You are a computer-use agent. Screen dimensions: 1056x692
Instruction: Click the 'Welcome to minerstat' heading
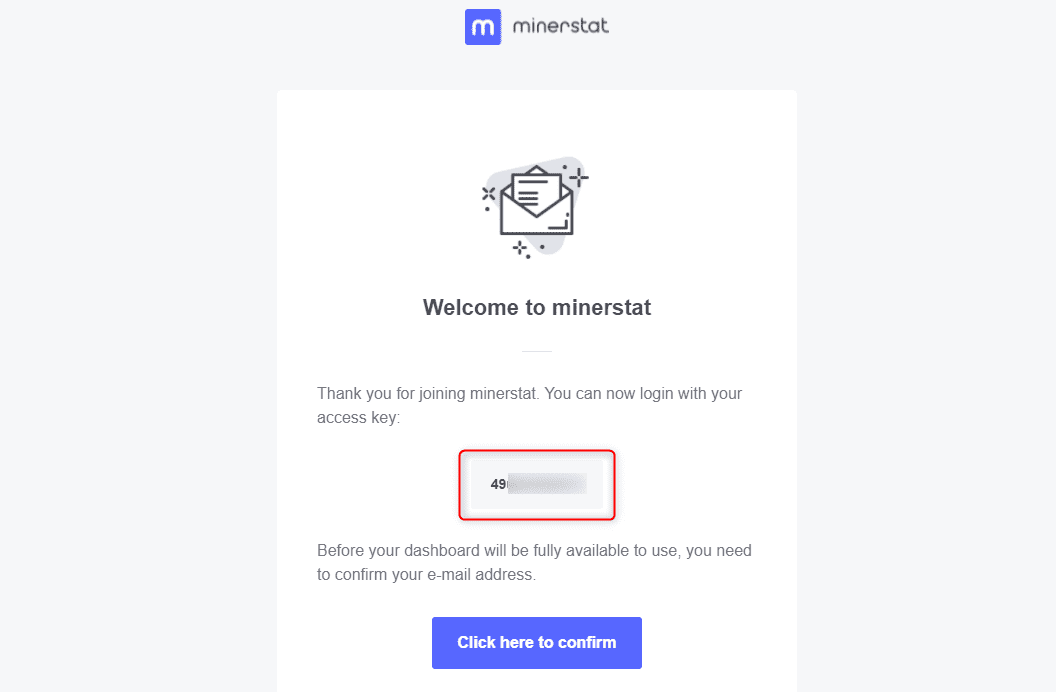(x=537, y=308)
